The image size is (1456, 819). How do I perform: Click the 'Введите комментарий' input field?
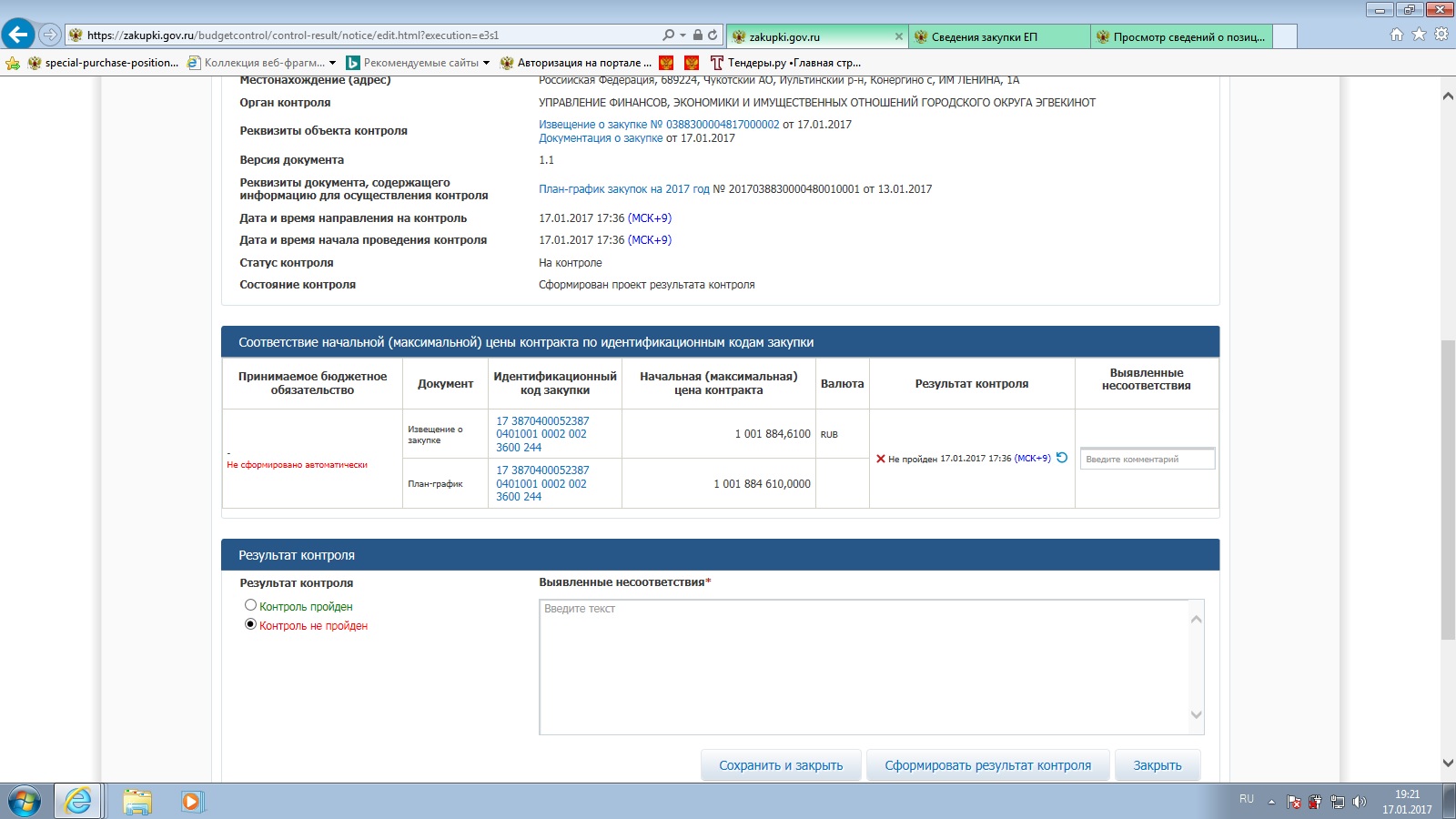1147,459
